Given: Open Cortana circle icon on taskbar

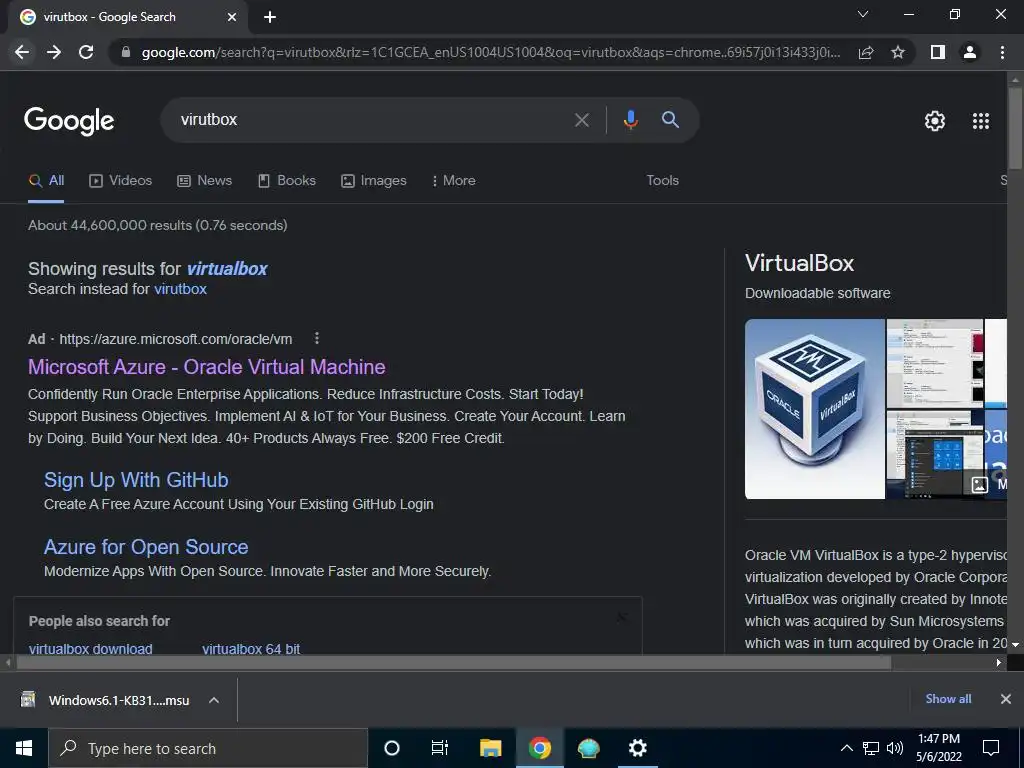Looking at the screenshot, I should click(x=392, y=748).
